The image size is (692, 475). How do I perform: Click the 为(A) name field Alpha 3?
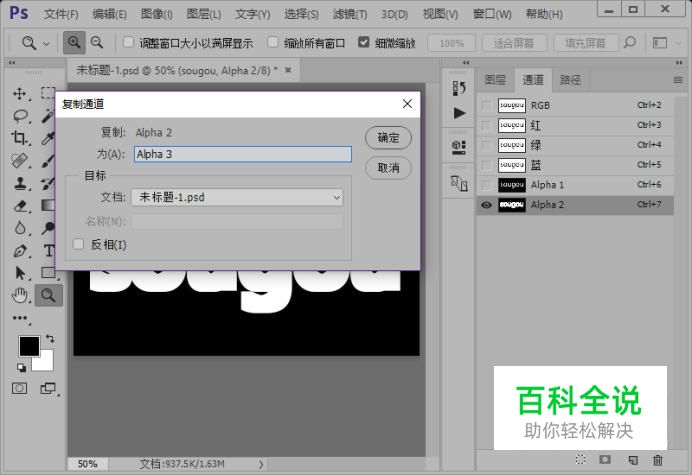(243, 154)
